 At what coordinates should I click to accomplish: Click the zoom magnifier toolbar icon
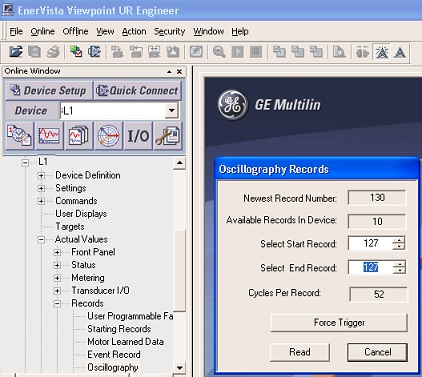[219, 52]
